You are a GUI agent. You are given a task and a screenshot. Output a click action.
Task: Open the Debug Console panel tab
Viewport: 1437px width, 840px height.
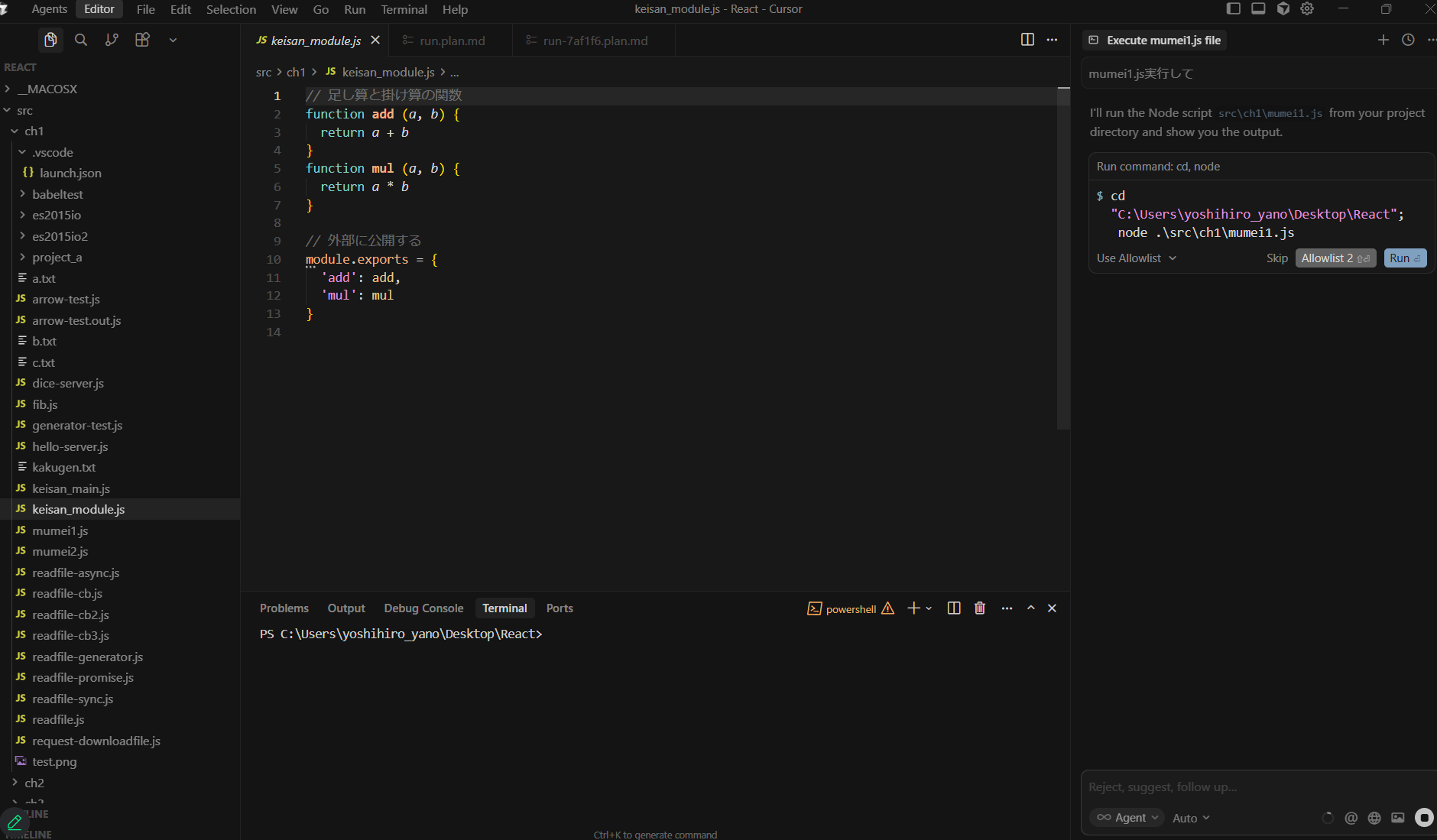[423, 608]
